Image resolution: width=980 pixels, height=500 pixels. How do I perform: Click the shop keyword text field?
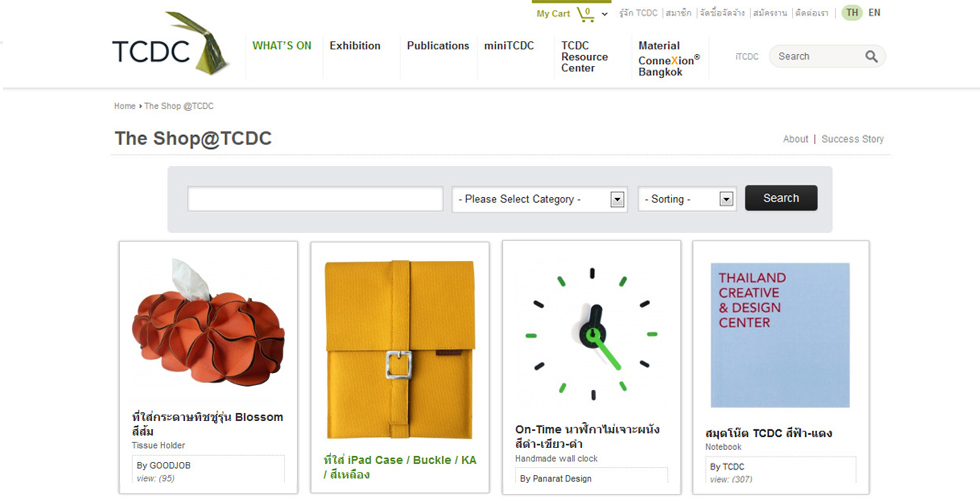coord(315,199)
